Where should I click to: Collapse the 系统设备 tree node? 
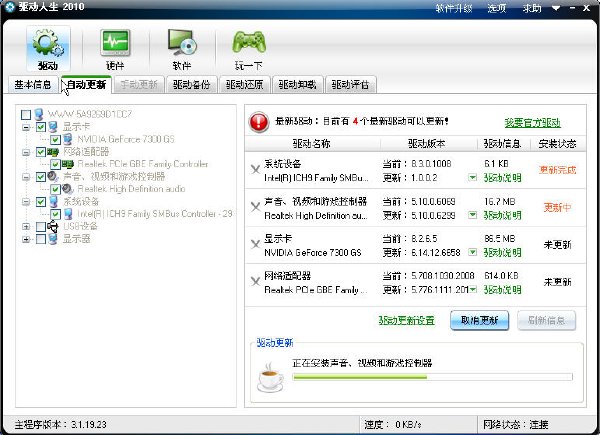pyautogui.click(x=26, y=202)
